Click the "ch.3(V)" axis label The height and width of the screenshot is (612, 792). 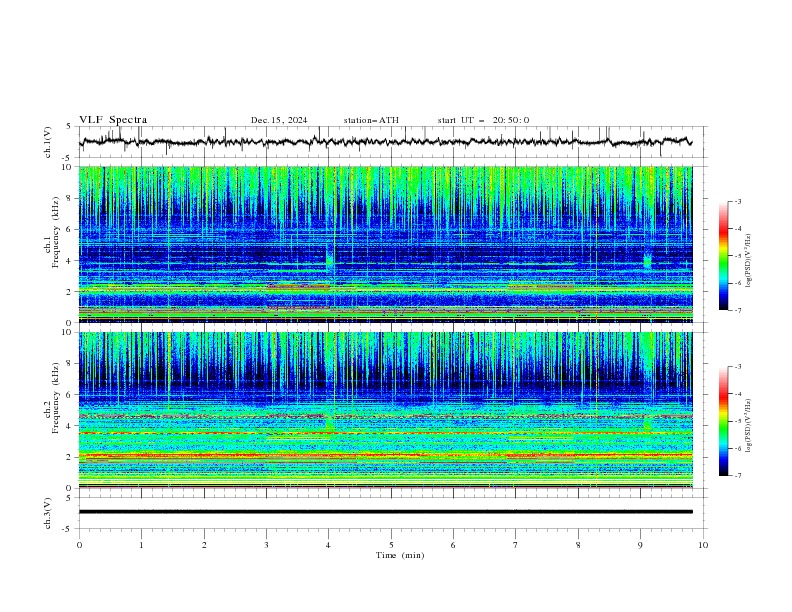48,513
